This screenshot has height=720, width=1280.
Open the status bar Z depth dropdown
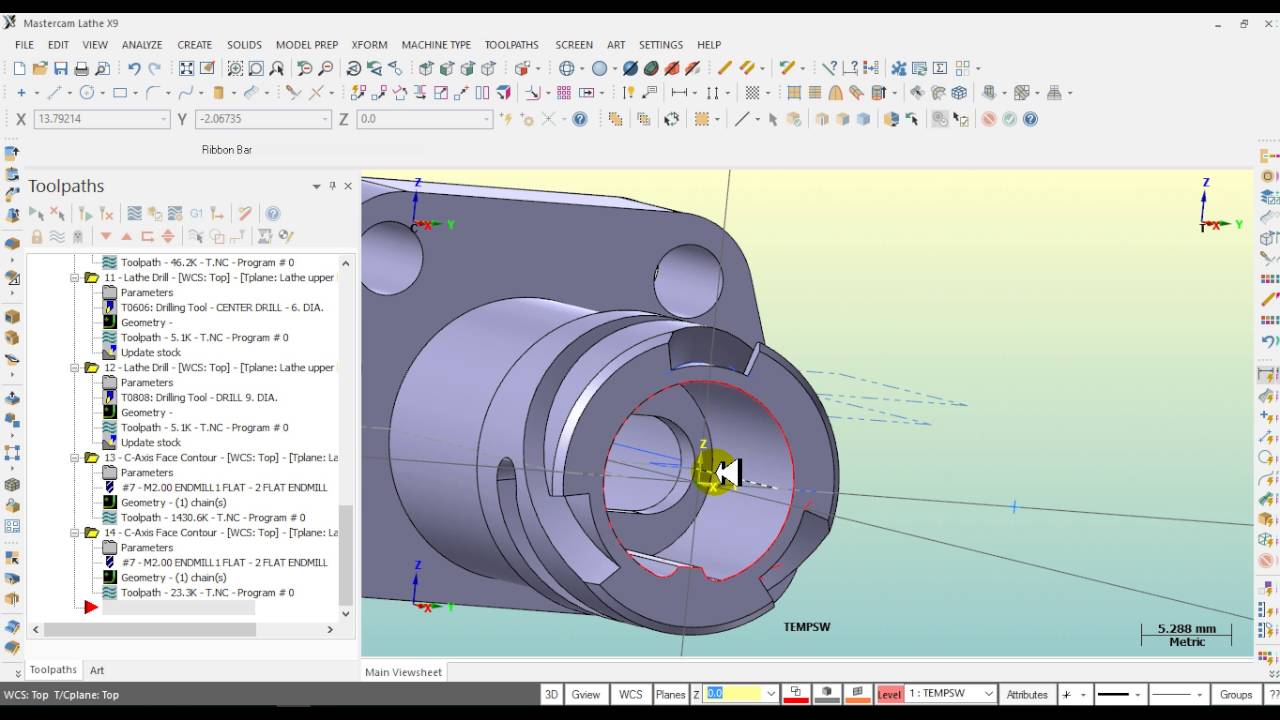tap(770, 694)
